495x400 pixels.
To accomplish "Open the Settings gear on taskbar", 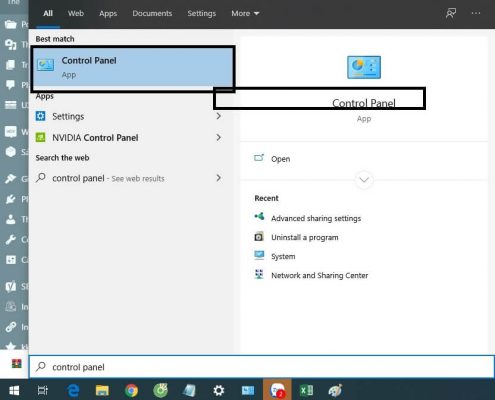I will pyautogui.click(x=219, y=390).
